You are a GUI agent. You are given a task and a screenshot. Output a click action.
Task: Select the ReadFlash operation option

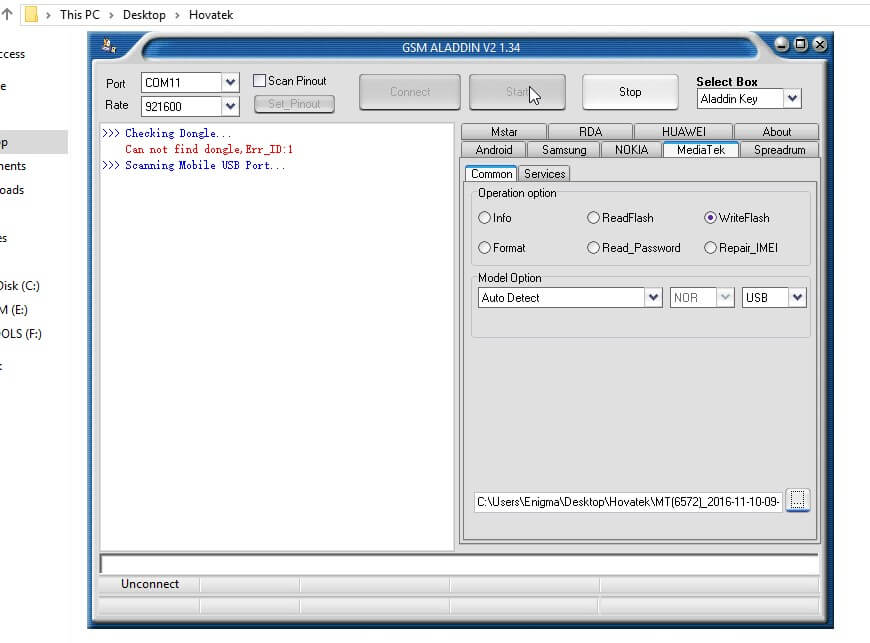click(594, 218)
